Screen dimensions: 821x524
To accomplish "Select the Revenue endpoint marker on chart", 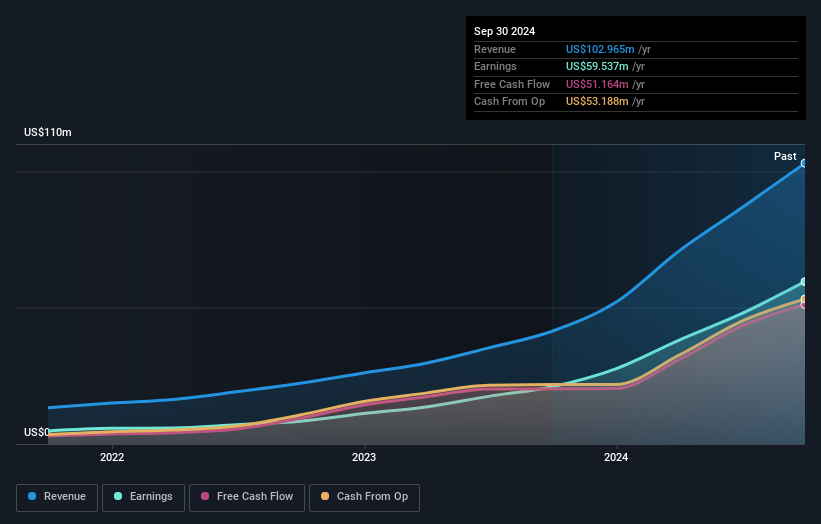I will [x=804, y=163].
